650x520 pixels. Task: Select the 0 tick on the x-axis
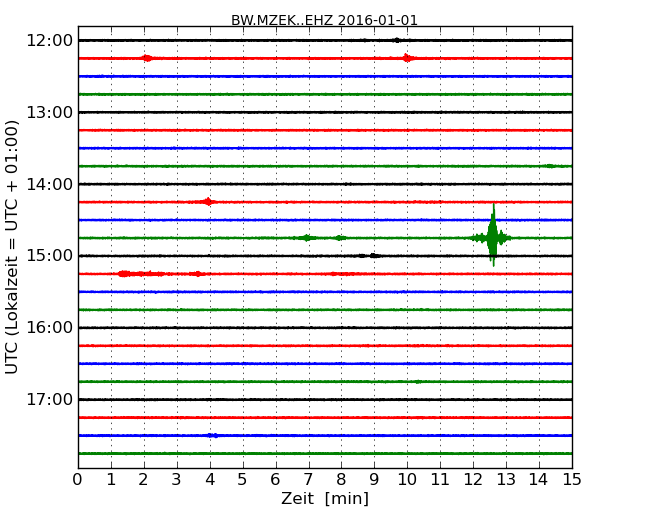[x=78, y=479]
